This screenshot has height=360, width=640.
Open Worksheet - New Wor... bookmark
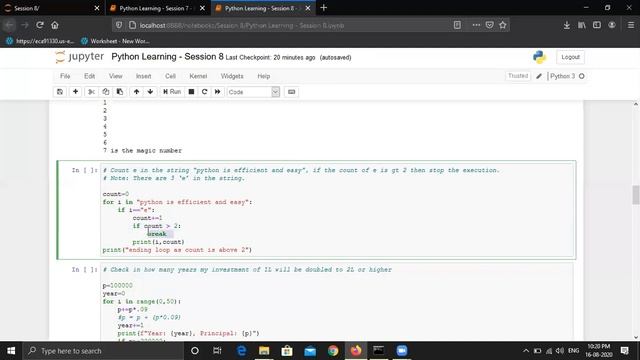(115, 41)
